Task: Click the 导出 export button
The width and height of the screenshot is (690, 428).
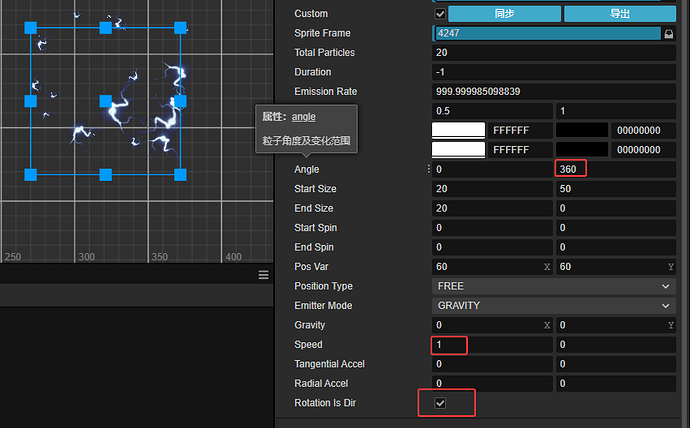Action: (620, 14)
